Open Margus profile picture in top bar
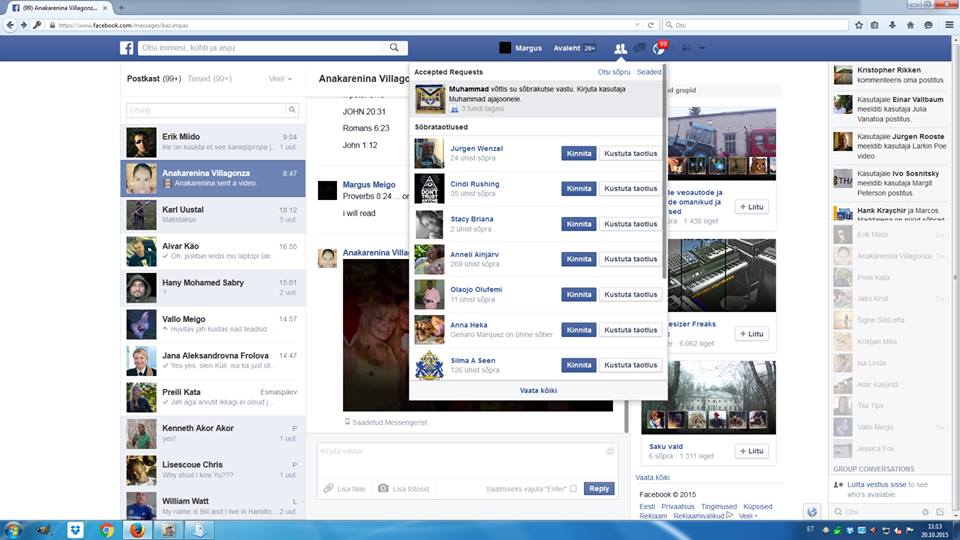 (x=505, y=48)
